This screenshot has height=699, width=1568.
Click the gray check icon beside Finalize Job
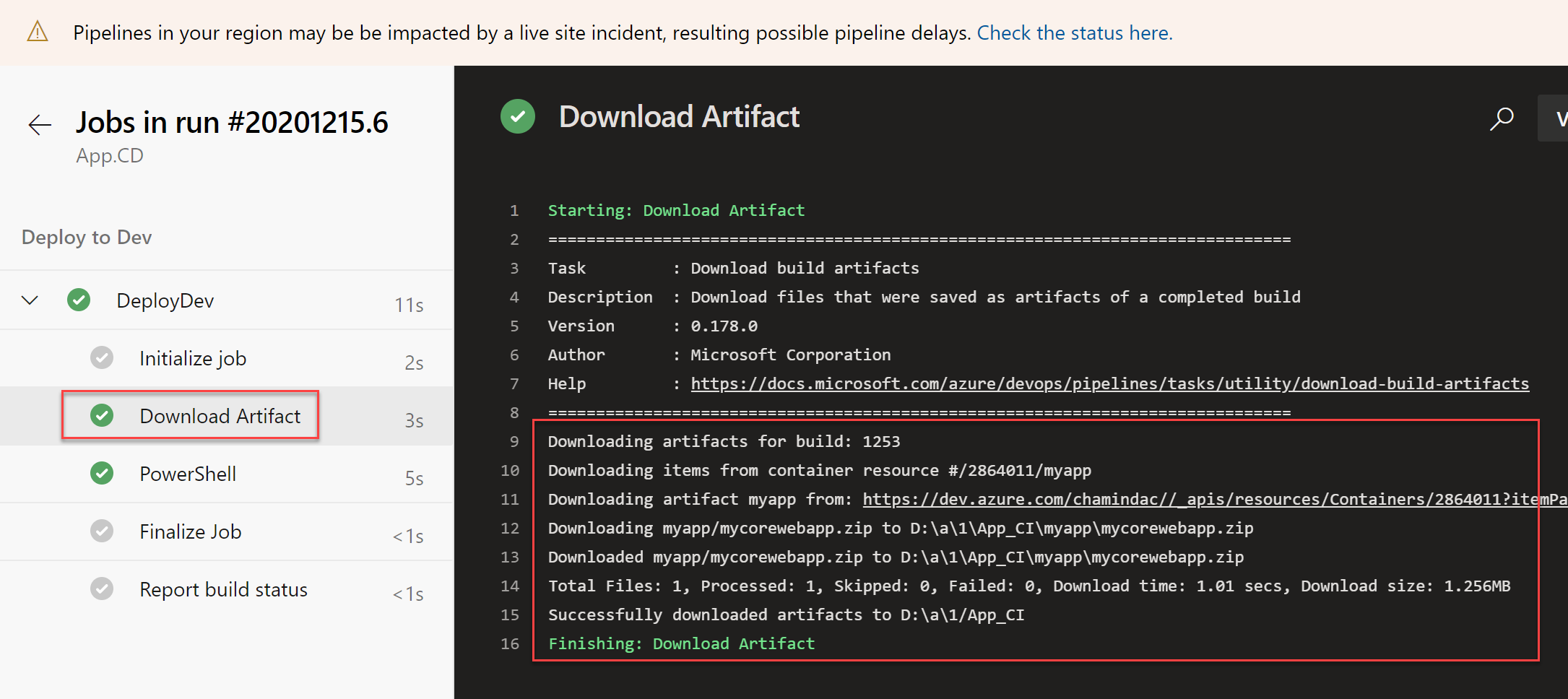[x=102, y=531]
